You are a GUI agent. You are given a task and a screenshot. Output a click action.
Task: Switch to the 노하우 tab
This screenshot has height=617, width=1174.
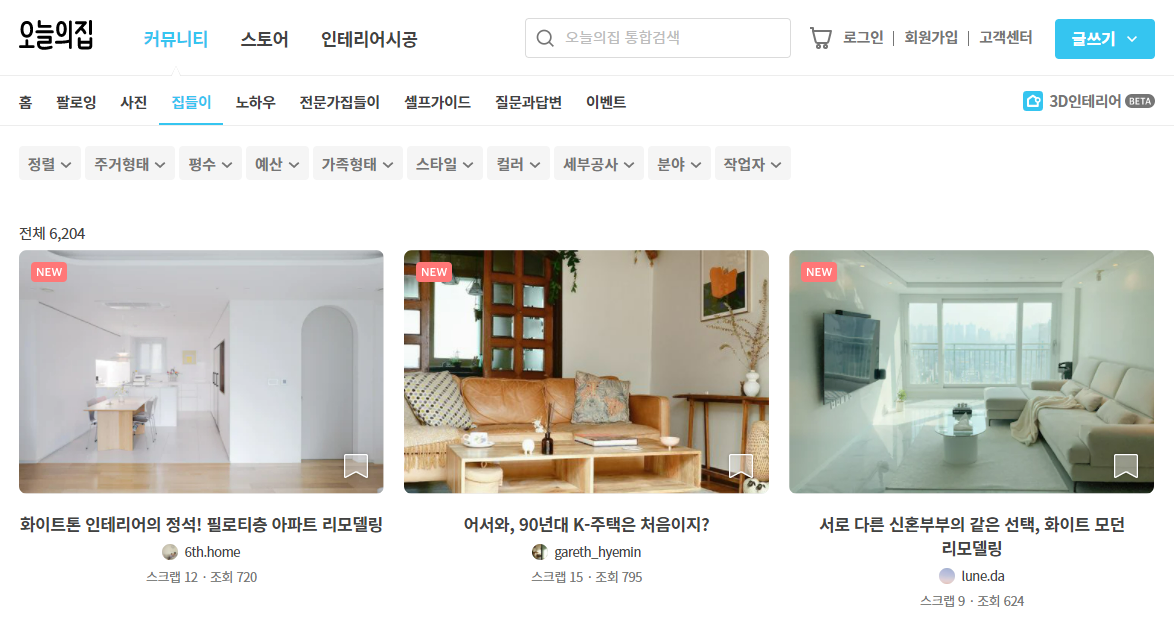click(x=255, y=102)
